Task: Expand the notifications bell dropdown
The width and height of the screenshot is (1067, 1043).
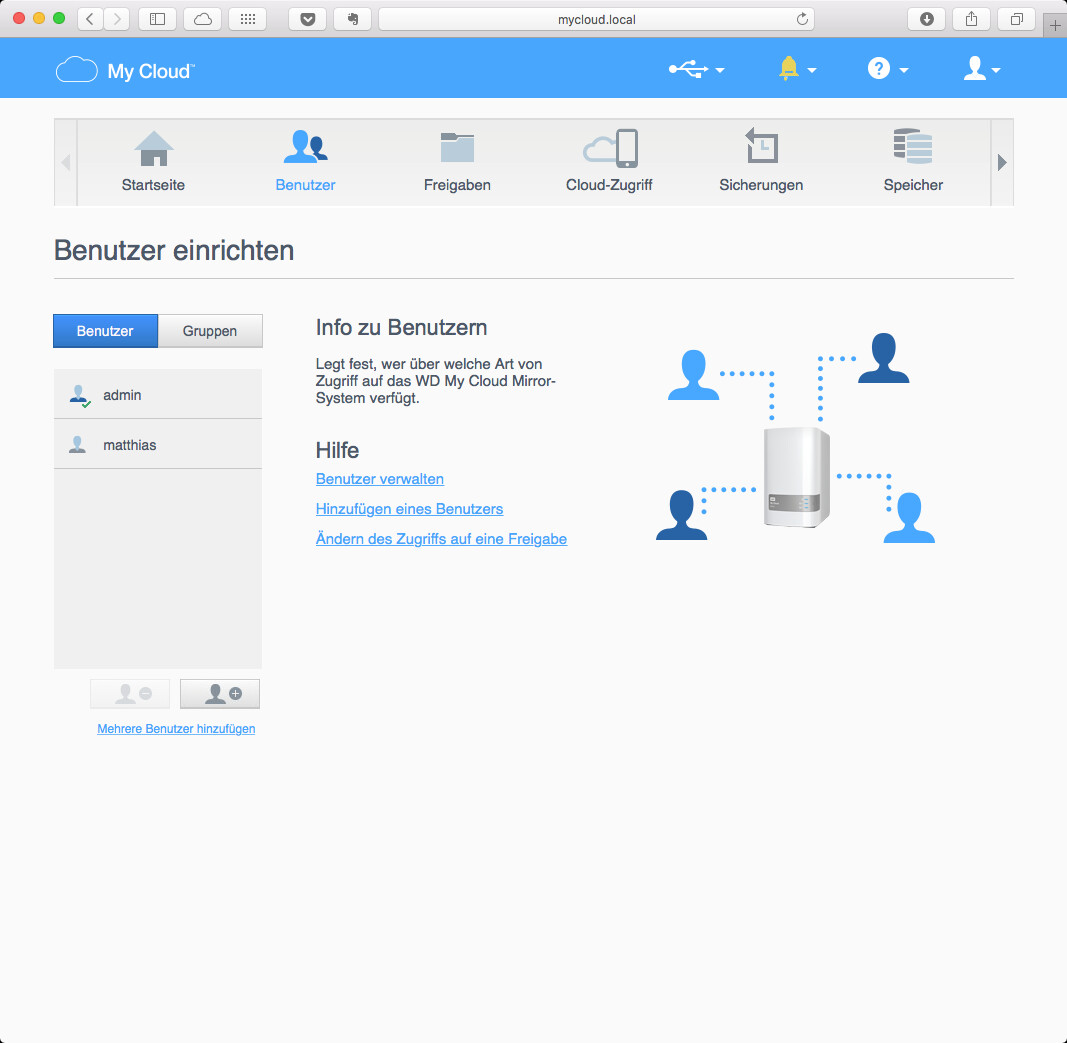Action: tap(797, 69)
